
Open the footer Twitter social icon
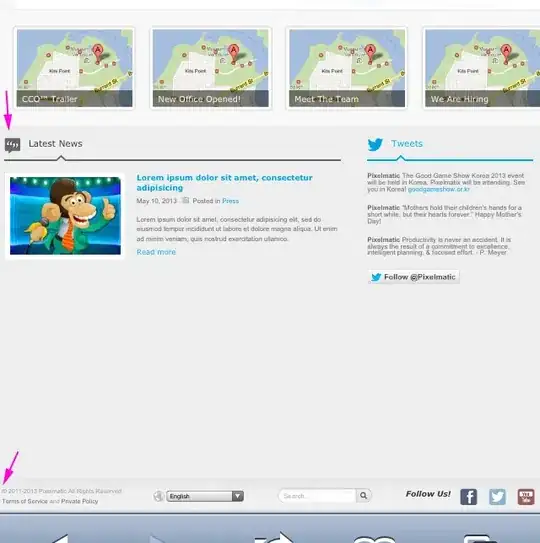click(x=497, y=497)
